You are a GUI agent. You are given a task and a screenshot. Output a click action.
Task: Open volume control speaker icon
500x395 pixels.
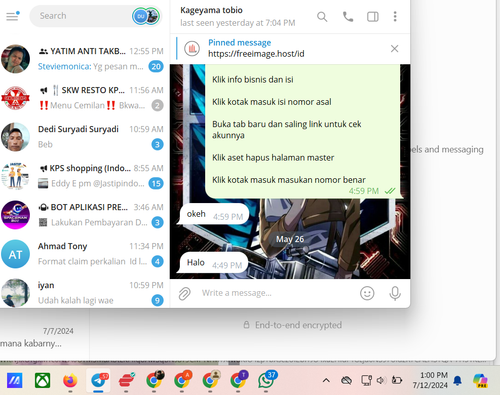(381, 380)
